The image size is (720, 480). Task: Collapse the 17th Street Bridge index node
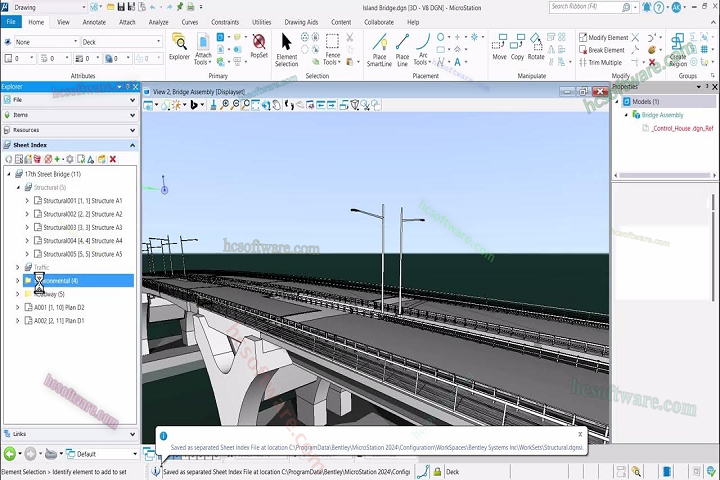(x=9, y=174)
